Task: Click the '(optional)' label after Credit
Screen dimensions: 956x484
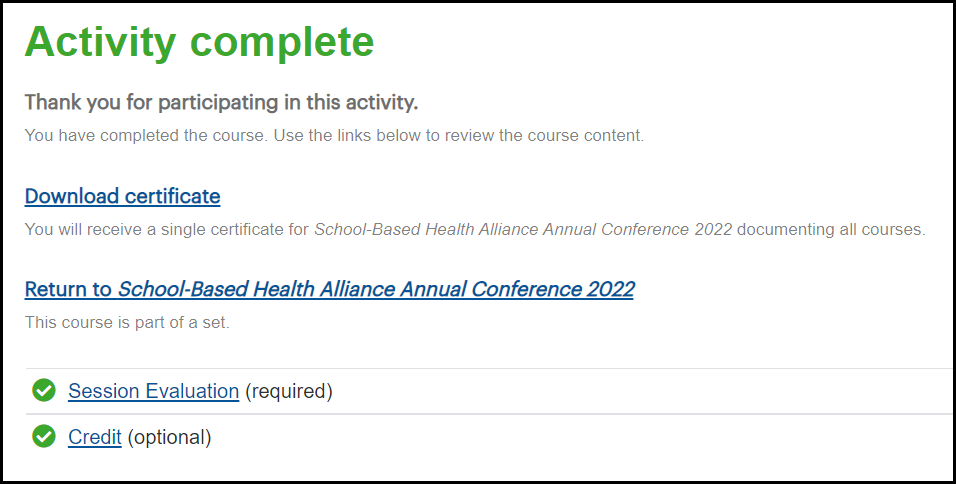Action: click(x=169, y=437)
